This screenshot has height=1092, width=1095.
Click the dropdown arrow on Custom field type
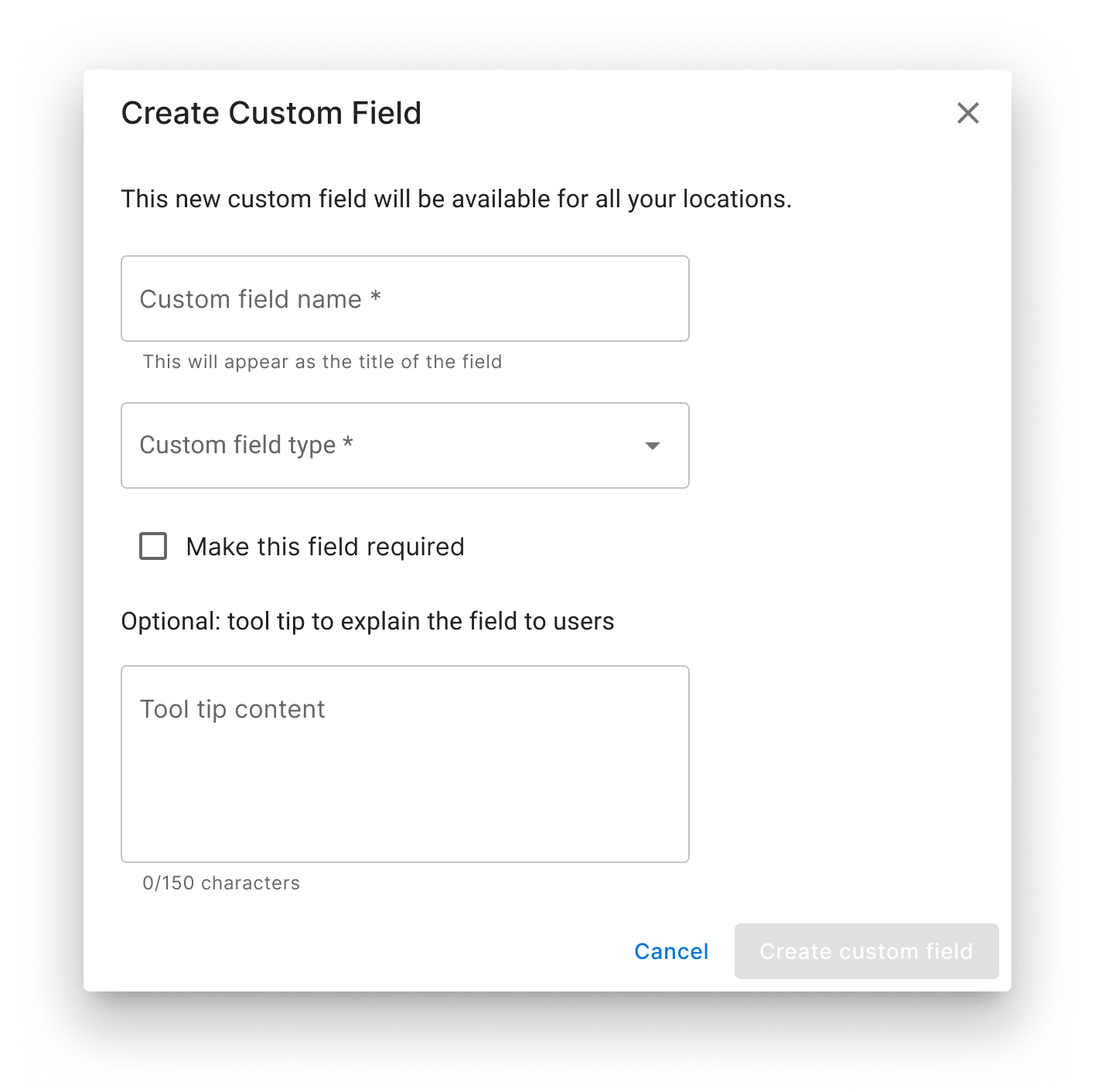[653, 445]
